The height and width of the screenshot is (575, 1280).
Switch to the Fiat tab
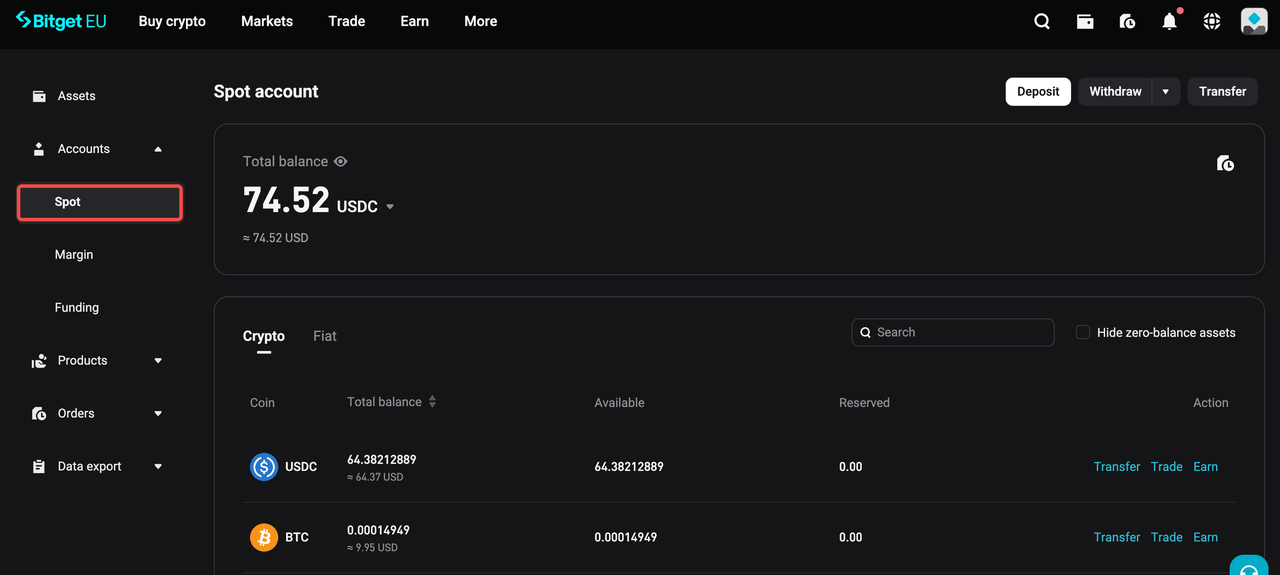coord(325,336)
